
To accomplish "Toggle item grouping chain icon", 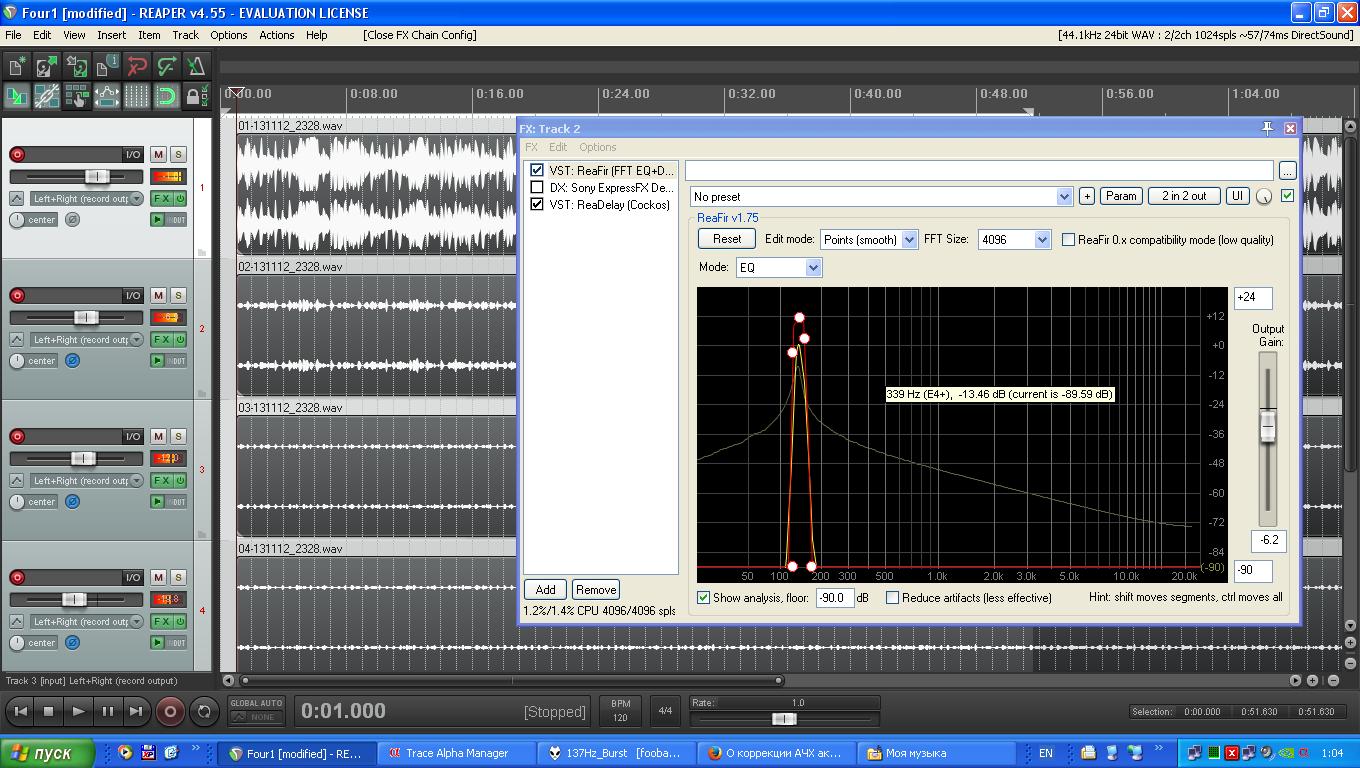I will (x=47, y=96).
